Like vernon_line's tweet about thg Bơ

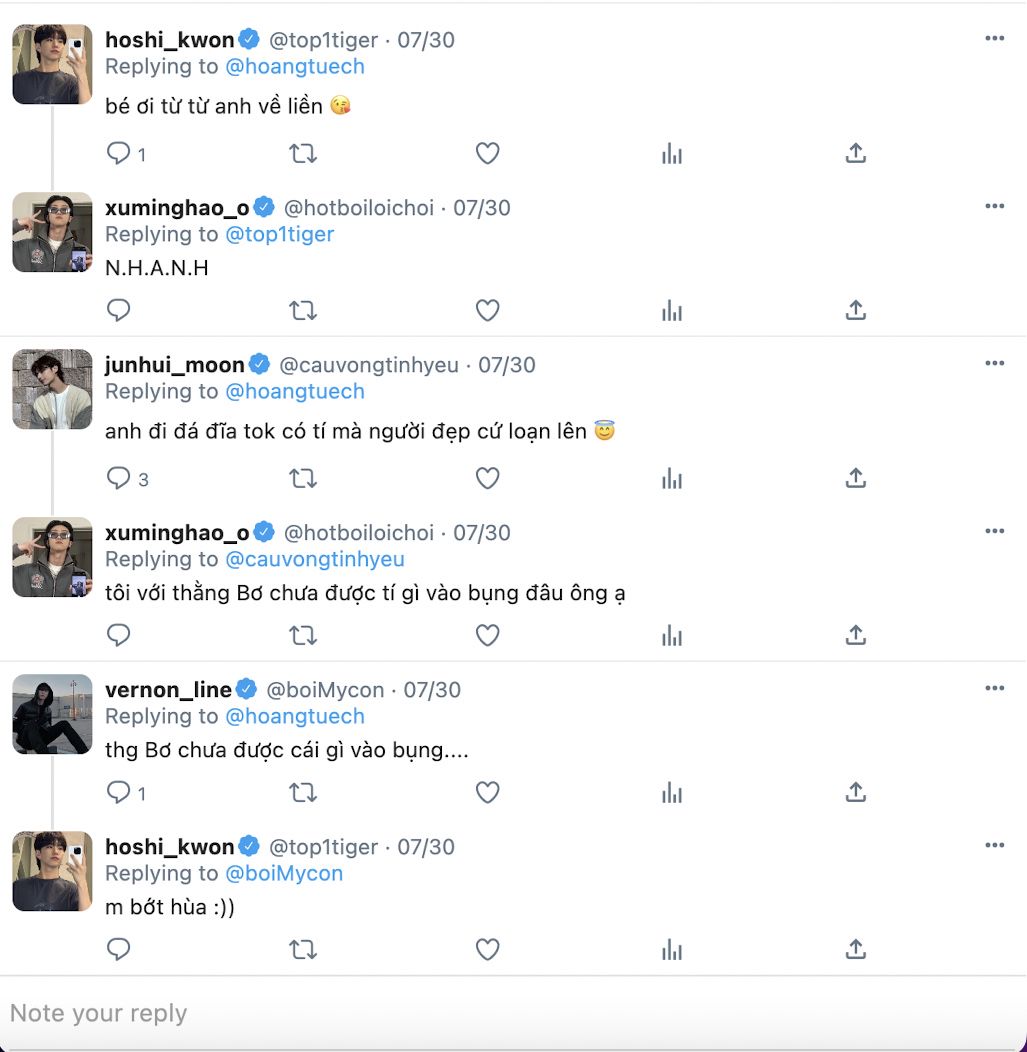[x=487, y=793]
